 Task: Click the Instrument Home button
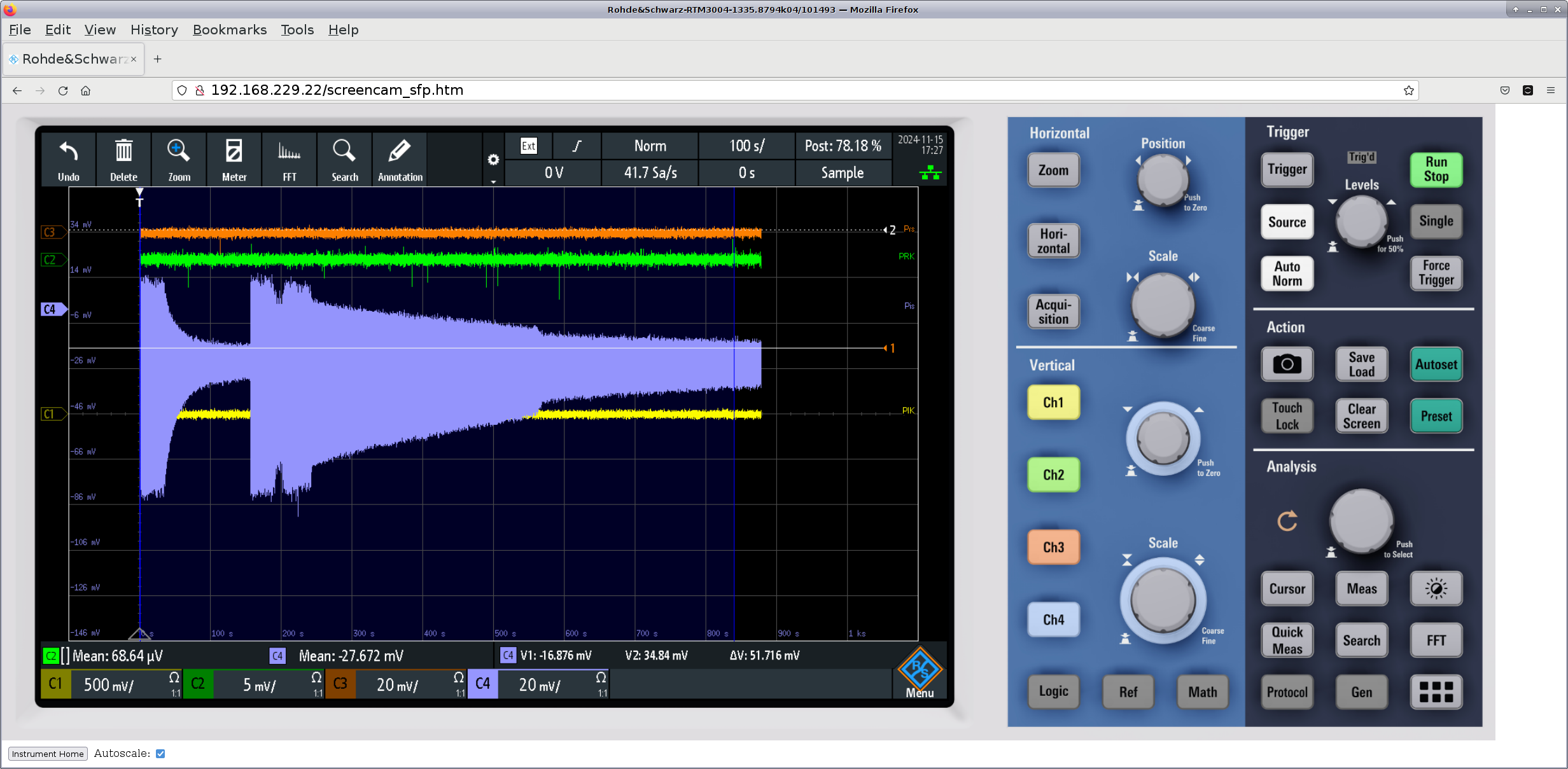pos(48,754)
